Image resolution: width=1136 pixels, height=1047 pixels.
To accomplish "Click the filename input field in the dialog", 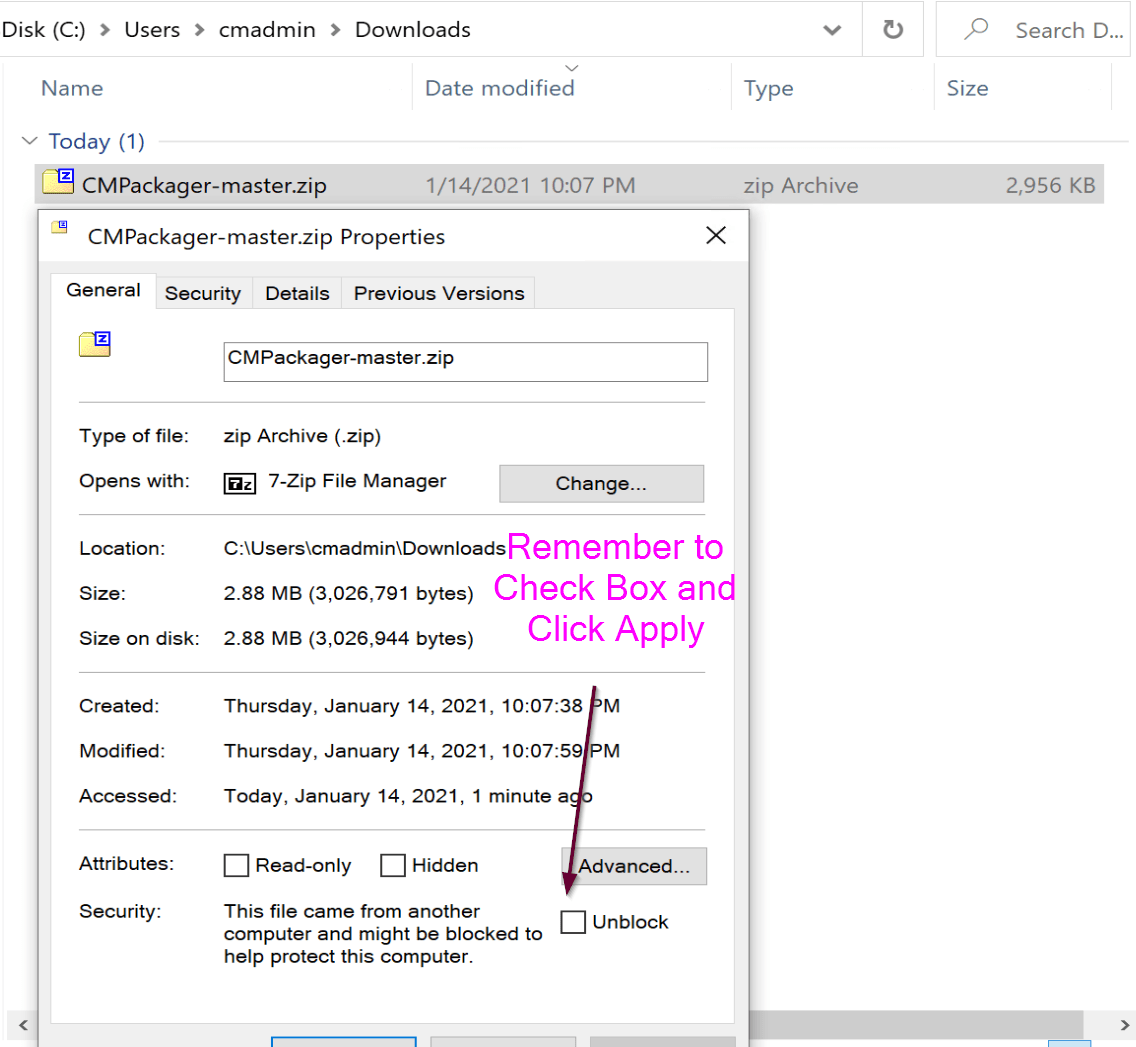I will [465, 361].
